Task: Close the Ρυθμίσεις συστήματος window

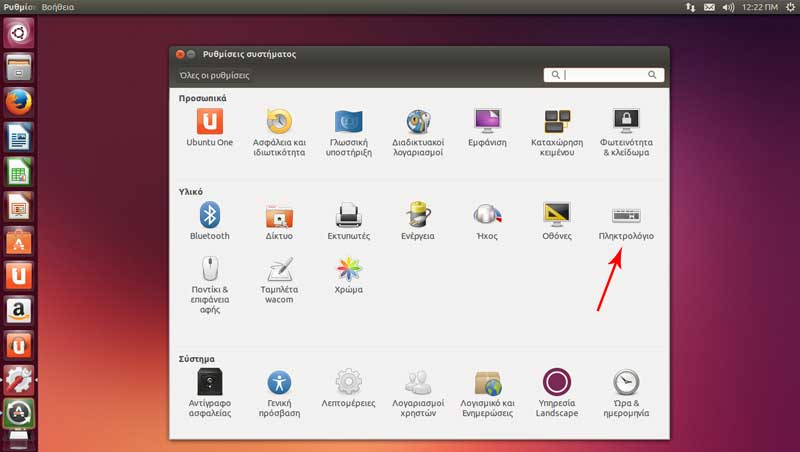Action: click(x=180, y=54)
